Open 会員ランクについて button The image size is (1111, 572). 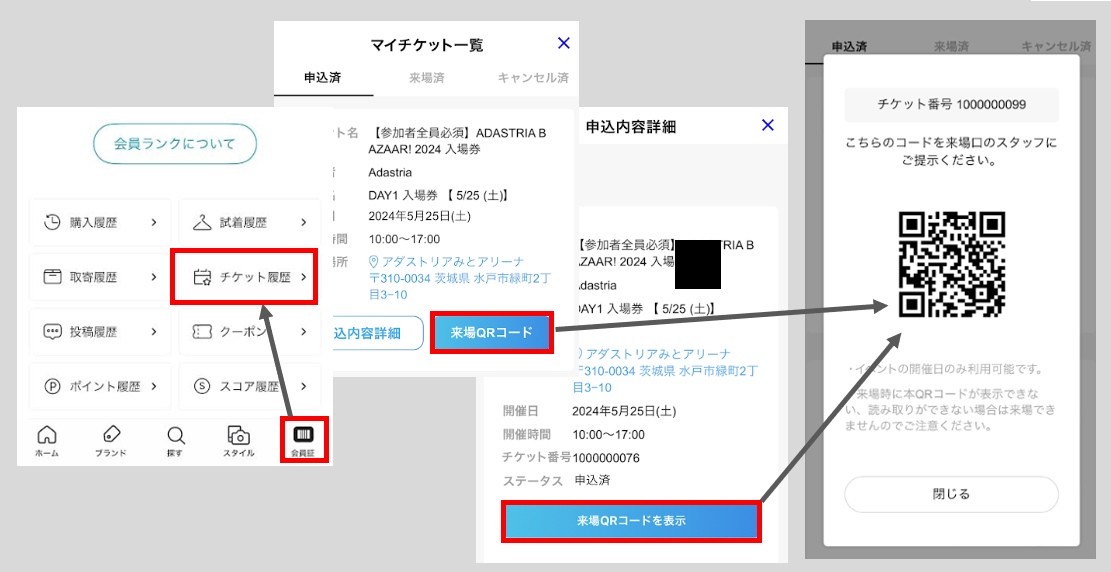174,144
